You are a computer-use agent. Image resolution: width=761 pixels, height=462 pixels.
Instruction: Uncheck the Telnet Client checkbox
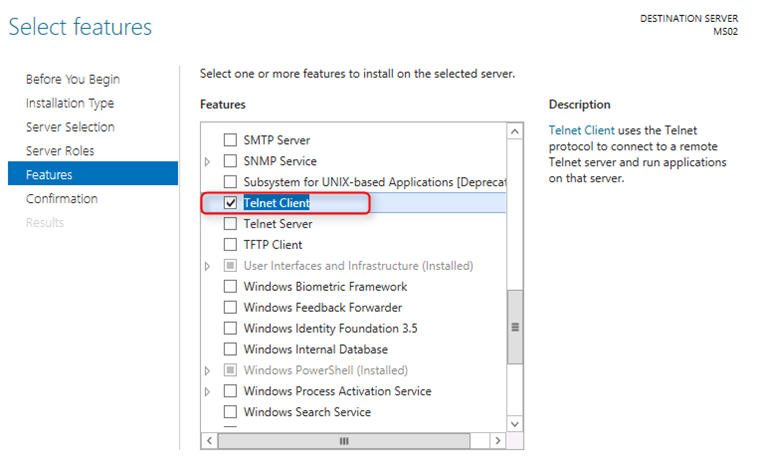point(230,203)
